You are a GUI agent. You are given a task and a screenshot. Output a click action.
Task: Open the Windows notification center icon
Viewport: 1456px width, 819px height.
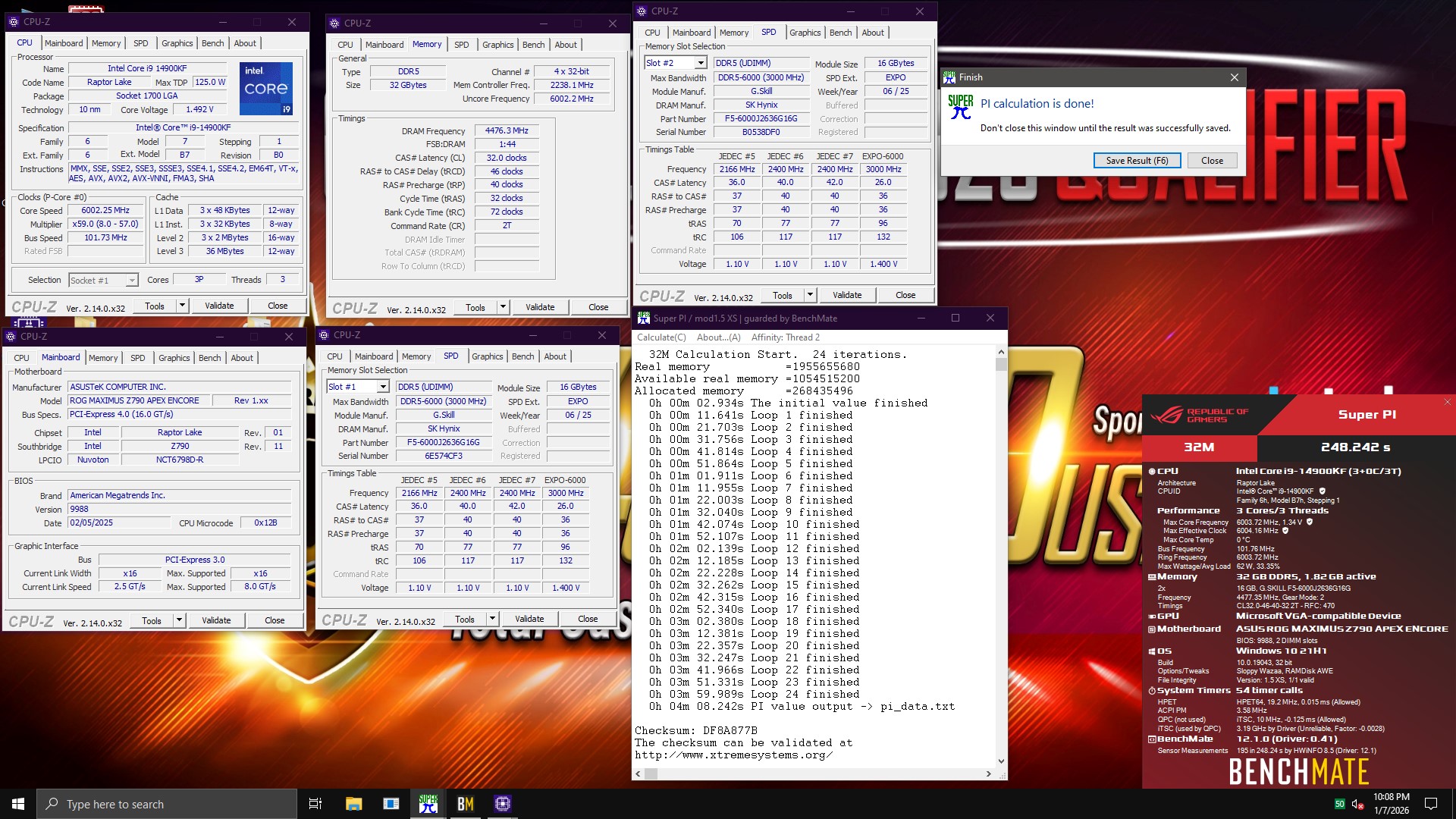coord(1431,804)
